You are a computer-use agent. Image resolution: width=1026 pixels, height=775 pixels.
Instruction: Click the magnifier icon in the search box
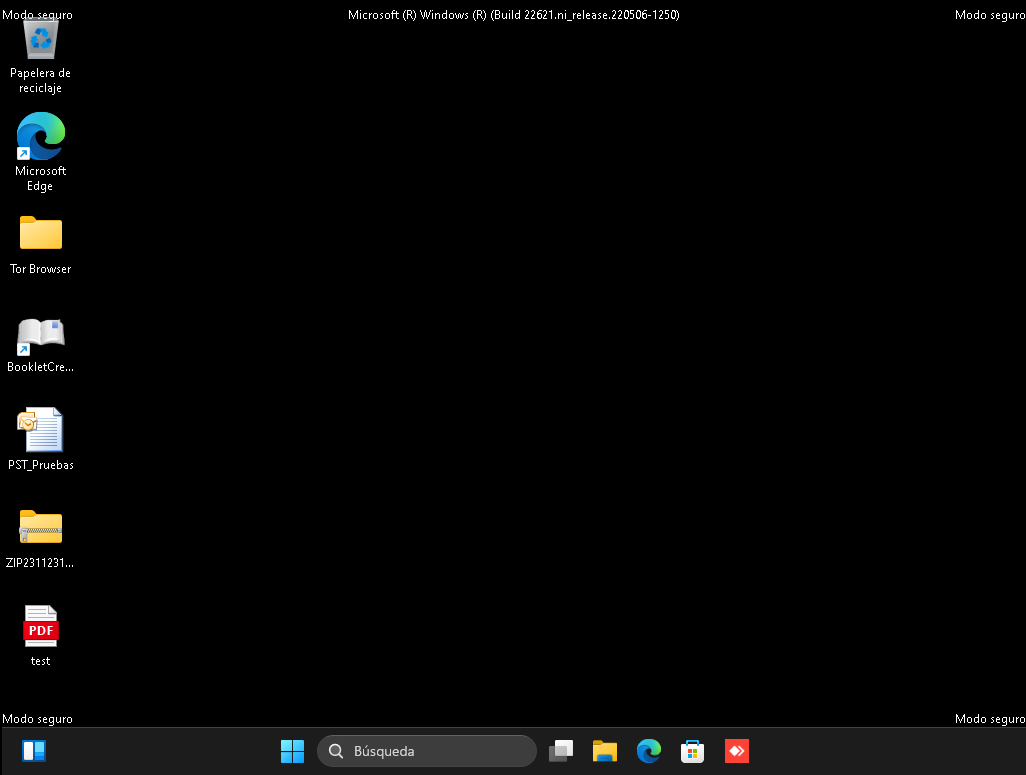[336, 751]
